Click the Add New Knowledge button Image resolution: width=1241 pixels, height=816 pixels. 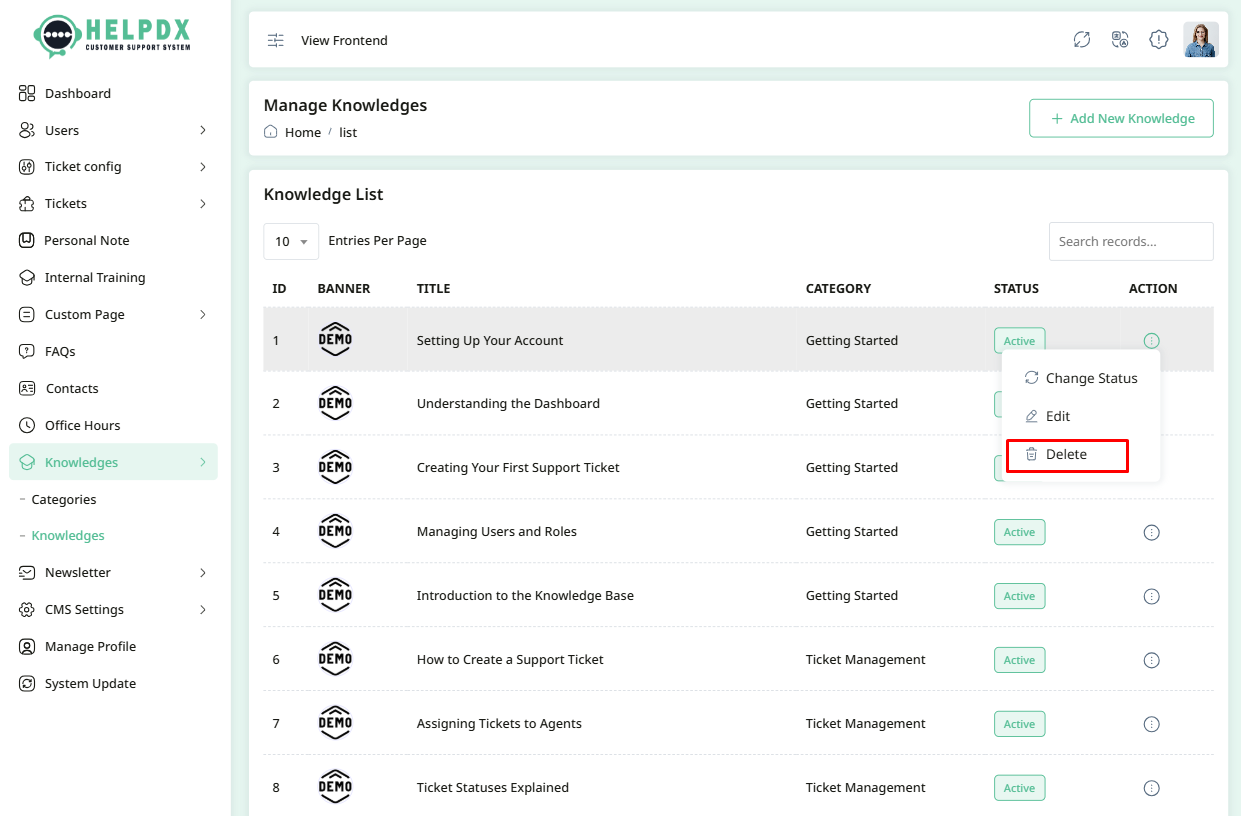tap(1121, 118)
